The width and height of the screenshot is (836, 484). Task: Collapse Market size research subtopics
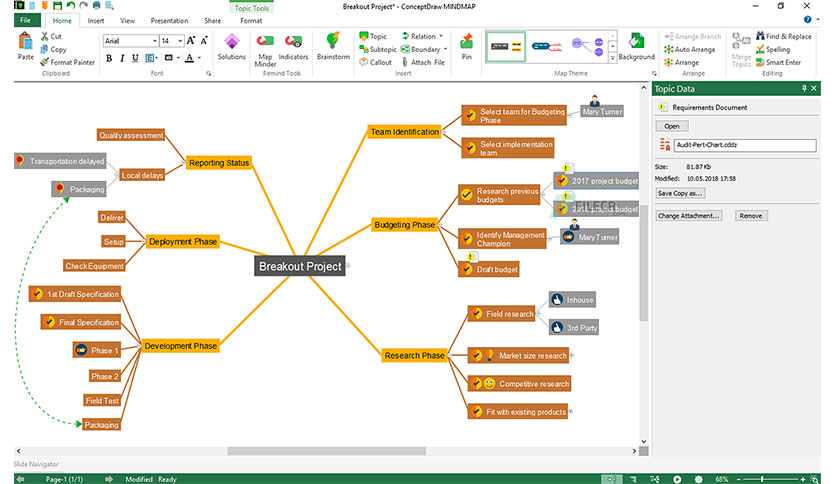point(572,356)
